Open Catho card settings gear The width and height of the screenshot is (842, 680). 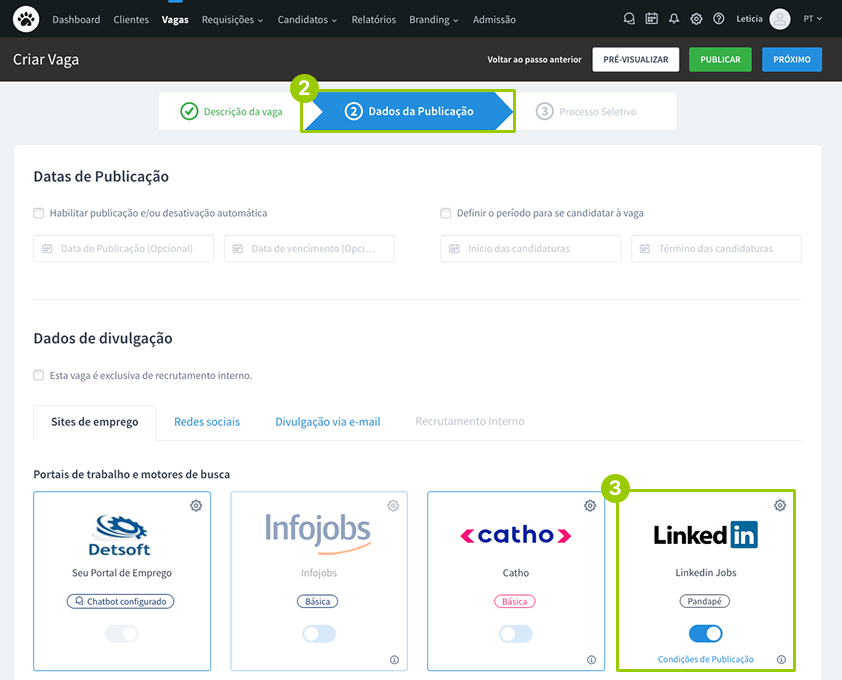590,506
